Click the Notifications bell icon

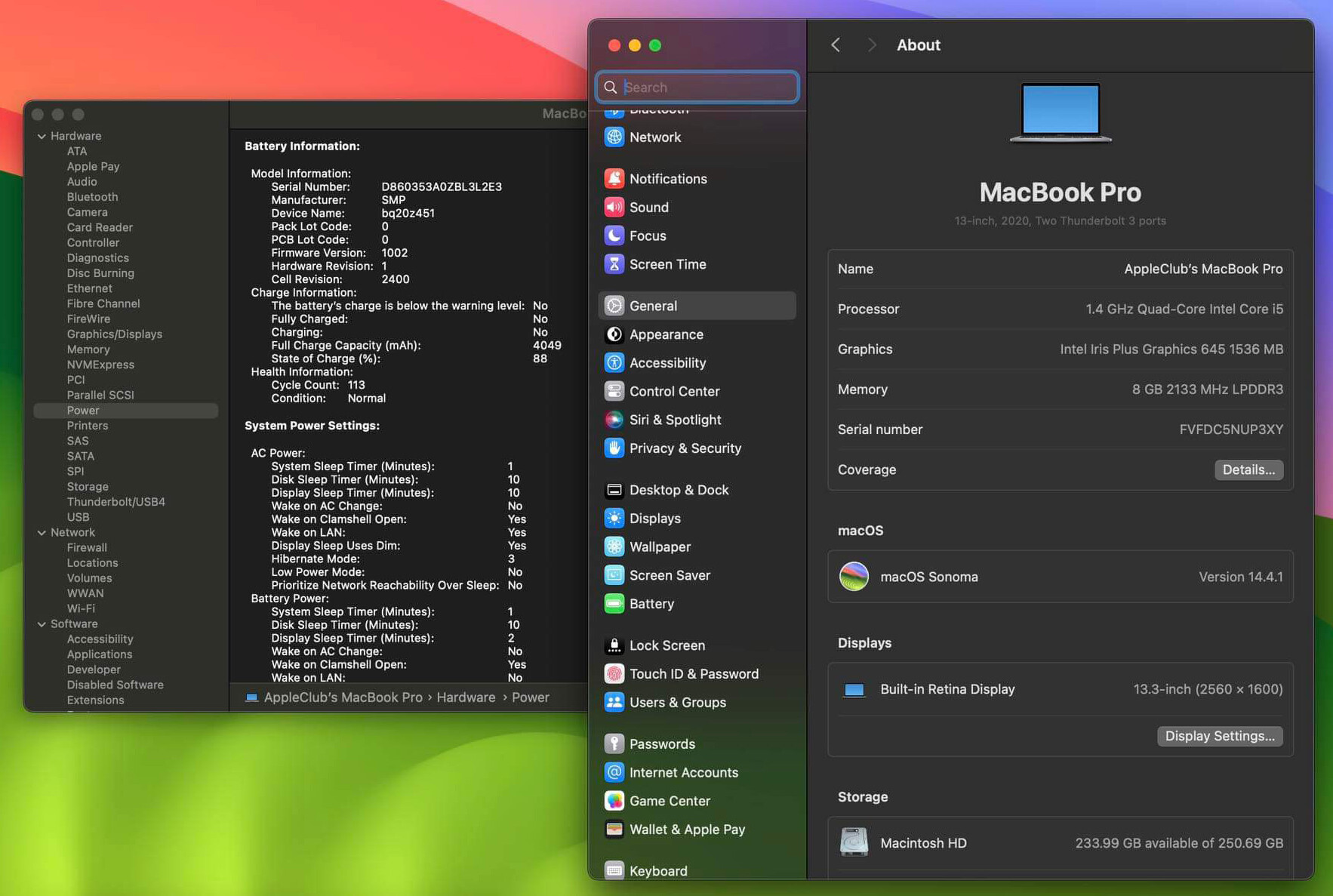(614, 179)
